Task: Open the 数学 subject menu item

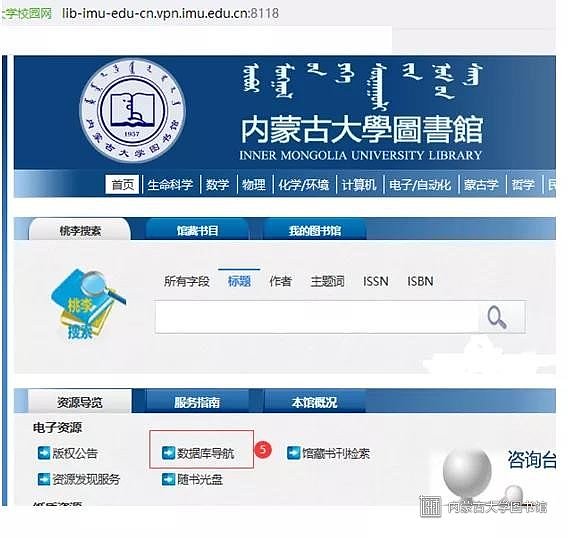Action: pos(217,185)
